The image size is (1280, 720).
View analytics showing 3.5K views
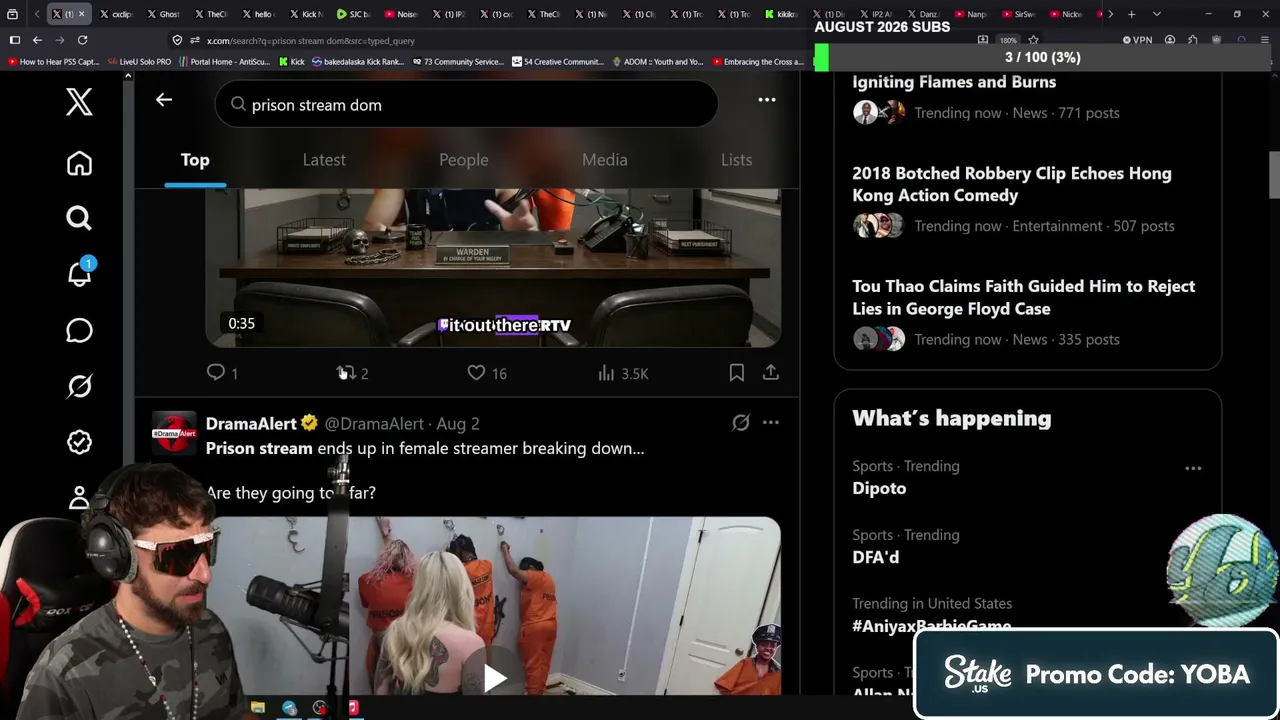pos(623,373)
